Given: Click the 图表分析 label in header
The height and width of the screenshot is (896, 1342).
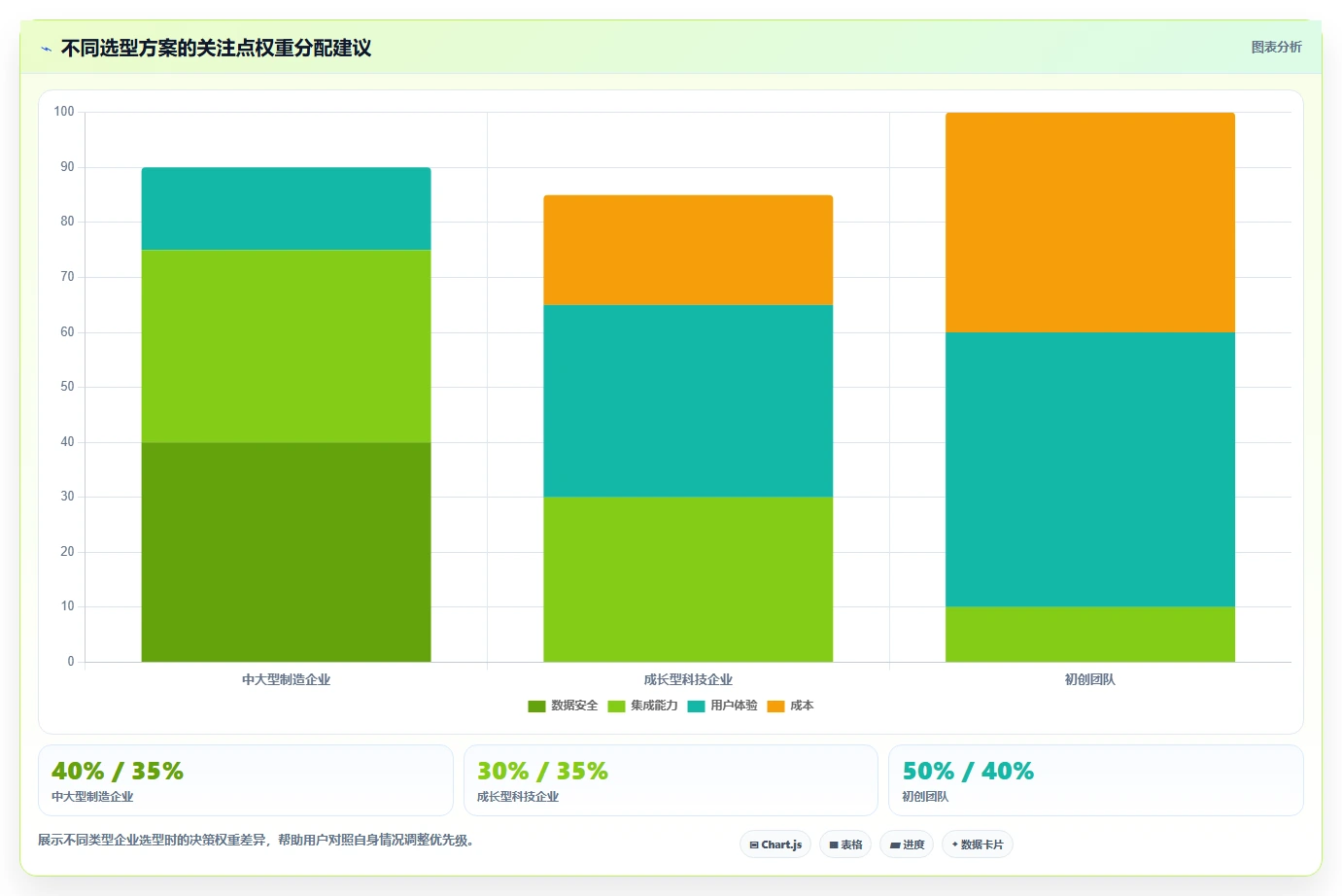Looking at the screenshot, I should click(x=1276, y=47).
